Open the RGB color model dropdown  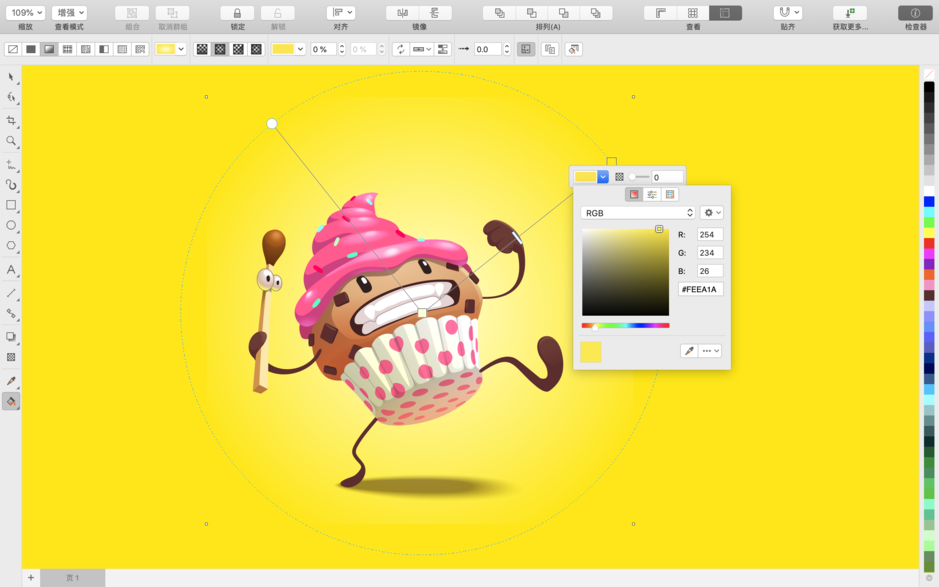(x=637, y=212)
